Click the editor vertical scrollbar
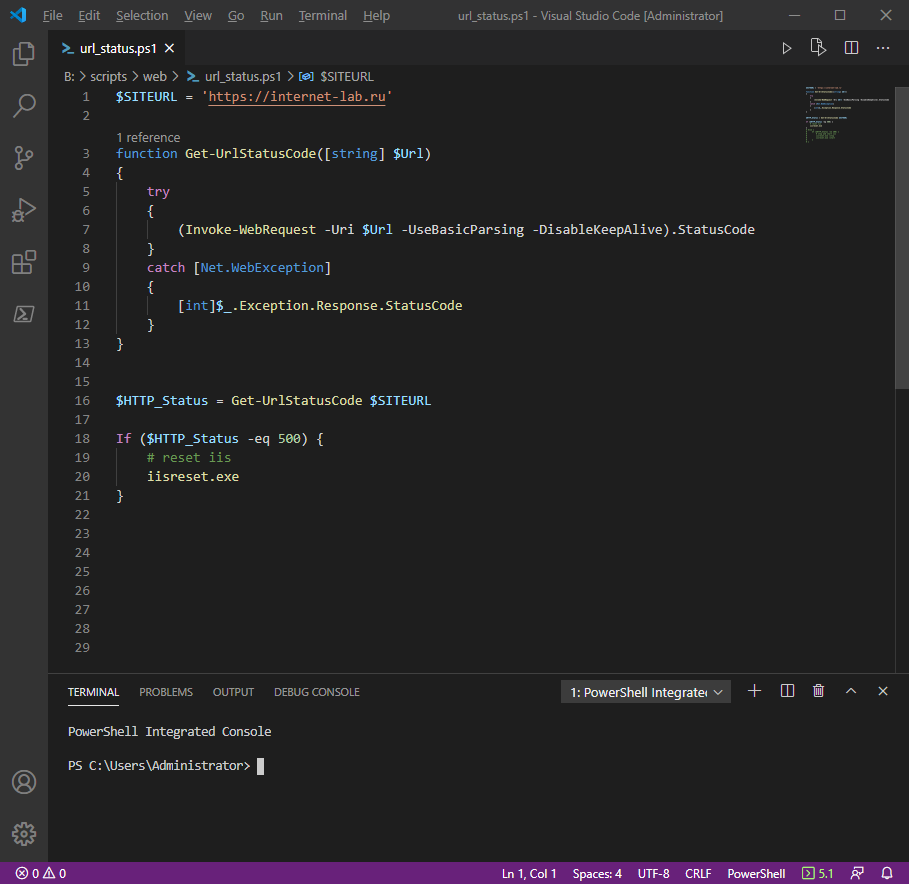The width and height of the screenshot is (909, 884). (901, 238)
